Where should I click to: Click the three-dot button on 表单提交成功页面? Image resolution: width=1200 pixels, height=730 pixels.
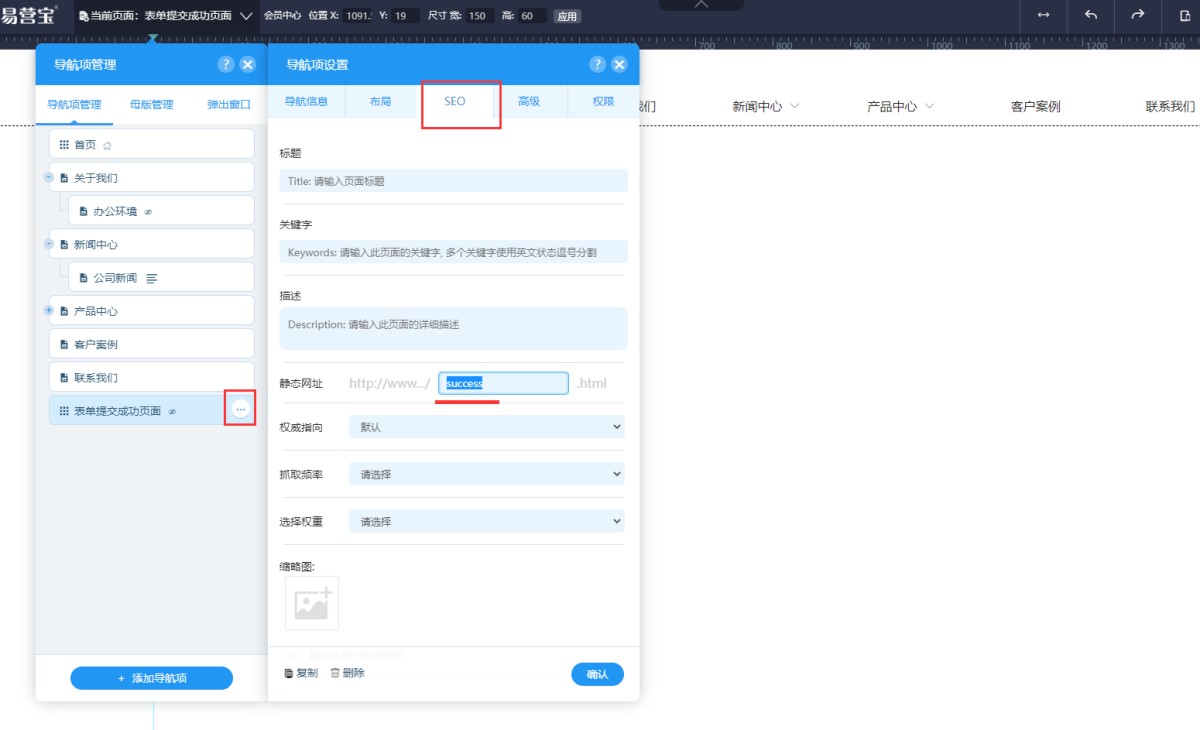[240, 410]
